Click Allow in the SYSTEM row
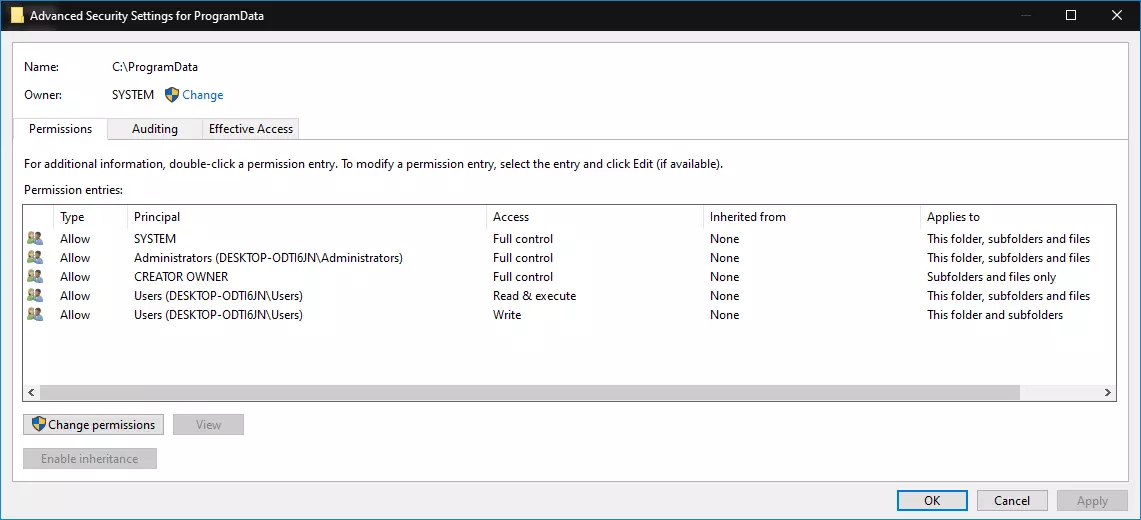Image resolution: width=1141 pixels, height=520 pixels. [x=75, y=239]
